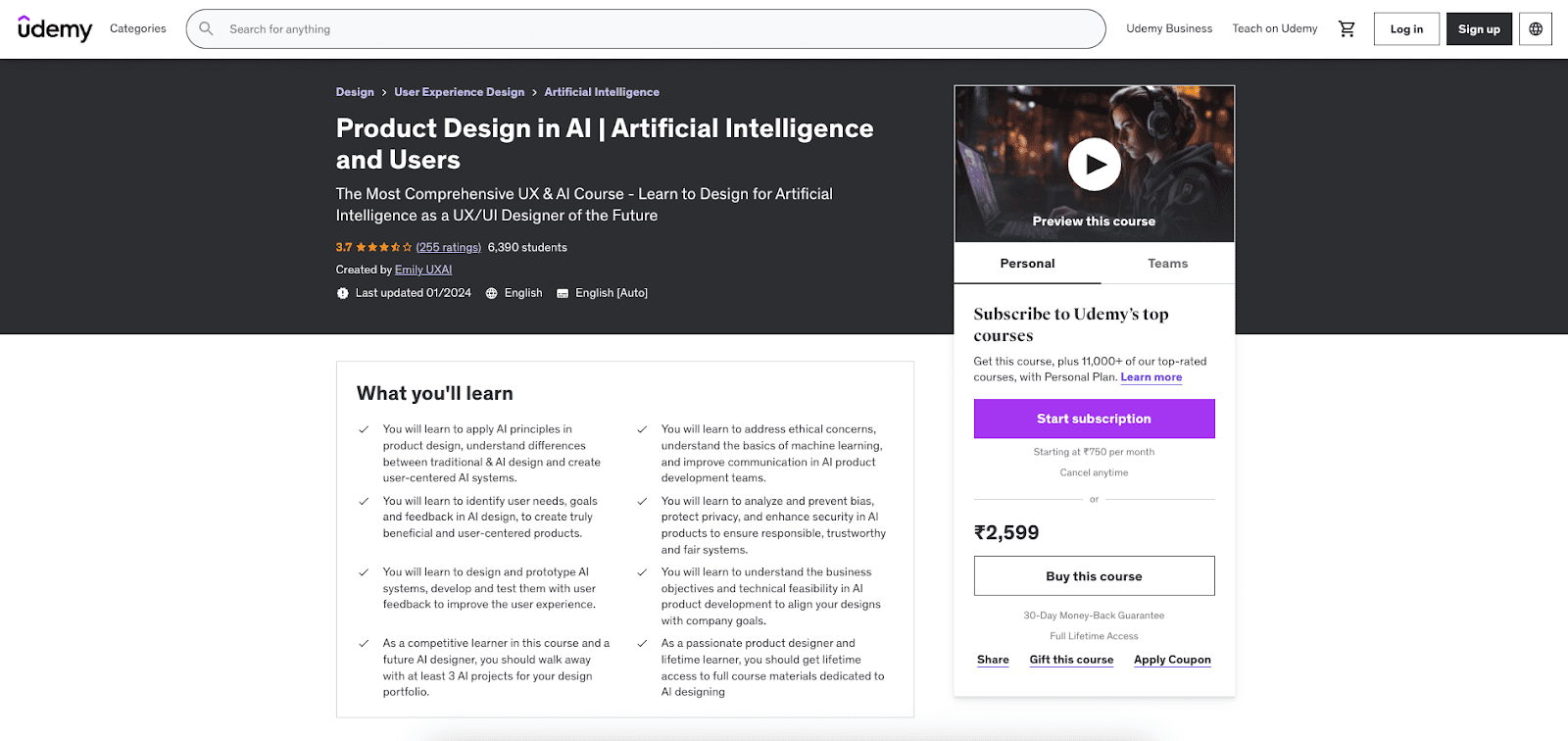Click the 'passionate product designer' learning item
The image size is (1568, 741).
click(x=772, y=667)
